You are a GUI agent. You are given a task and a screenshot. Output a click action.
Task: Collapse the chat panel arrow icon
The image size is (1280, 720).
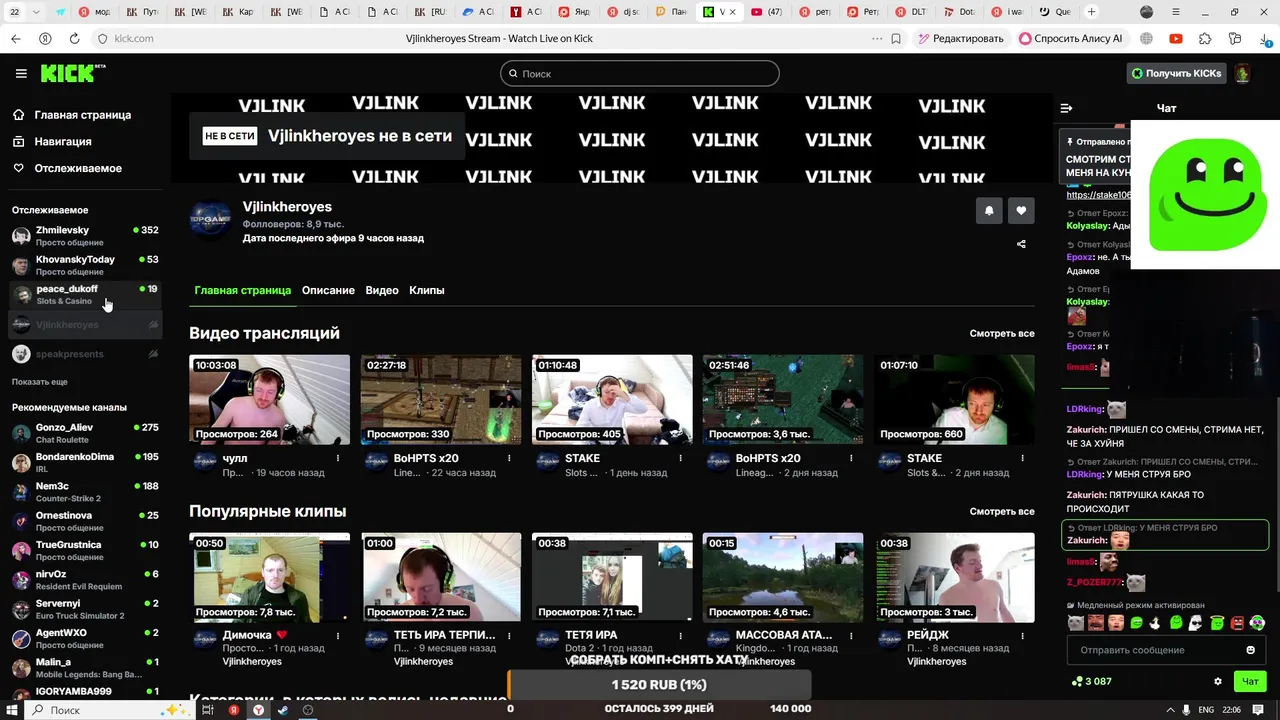click(x=1066, y=108)
